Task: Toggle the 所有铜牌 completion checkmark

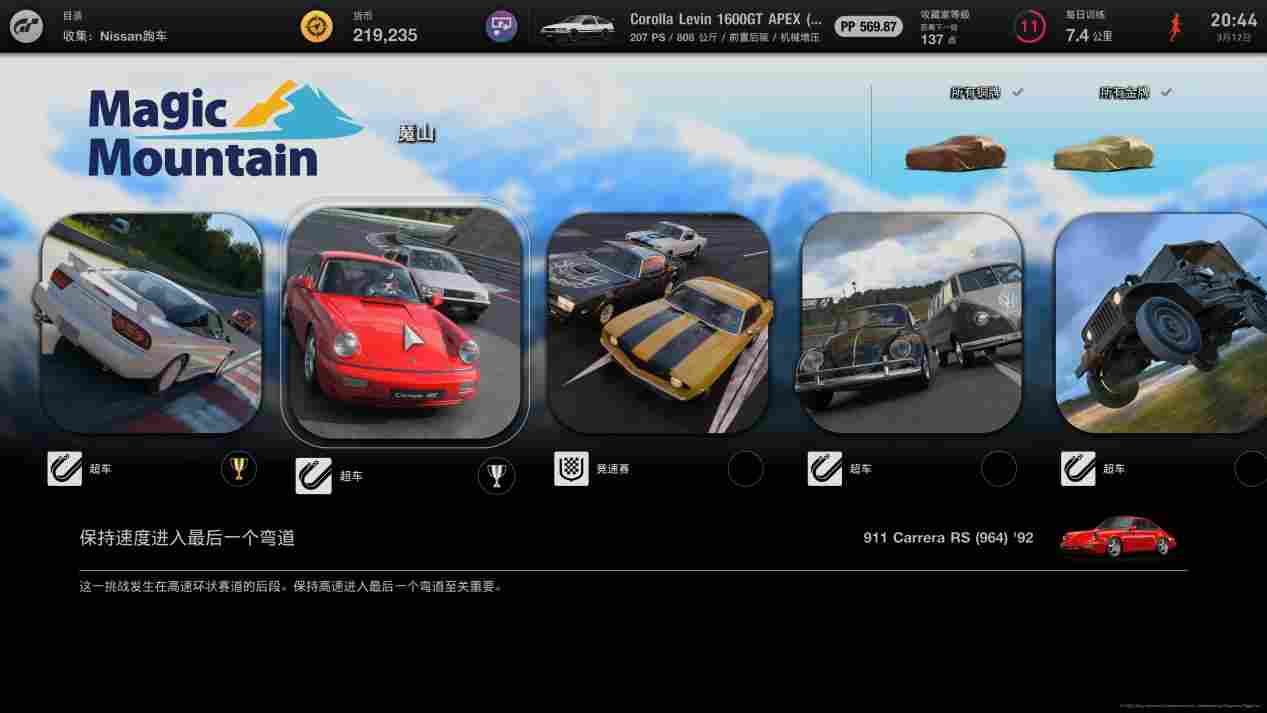Action: pyautogui.click(x=1017, y=91)
